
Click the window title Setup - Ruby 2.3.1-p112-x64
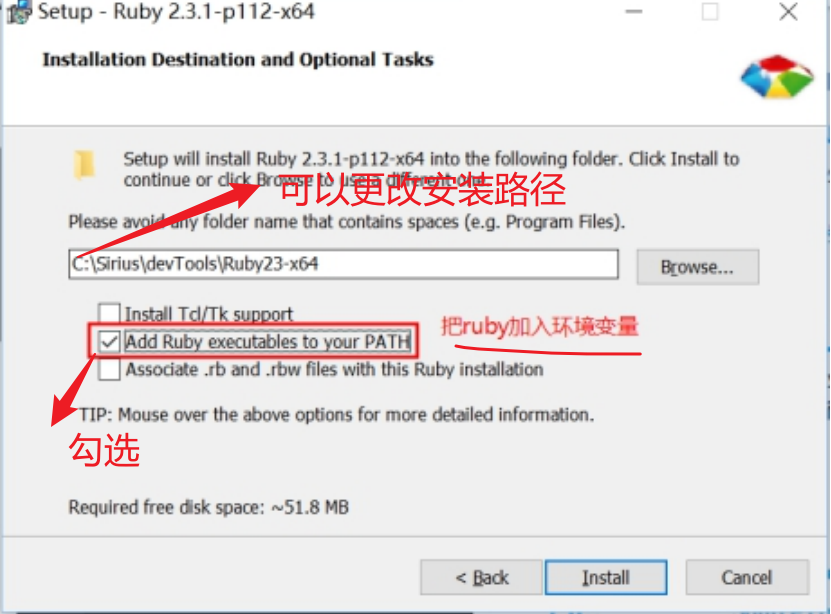(x=176, y=12)
